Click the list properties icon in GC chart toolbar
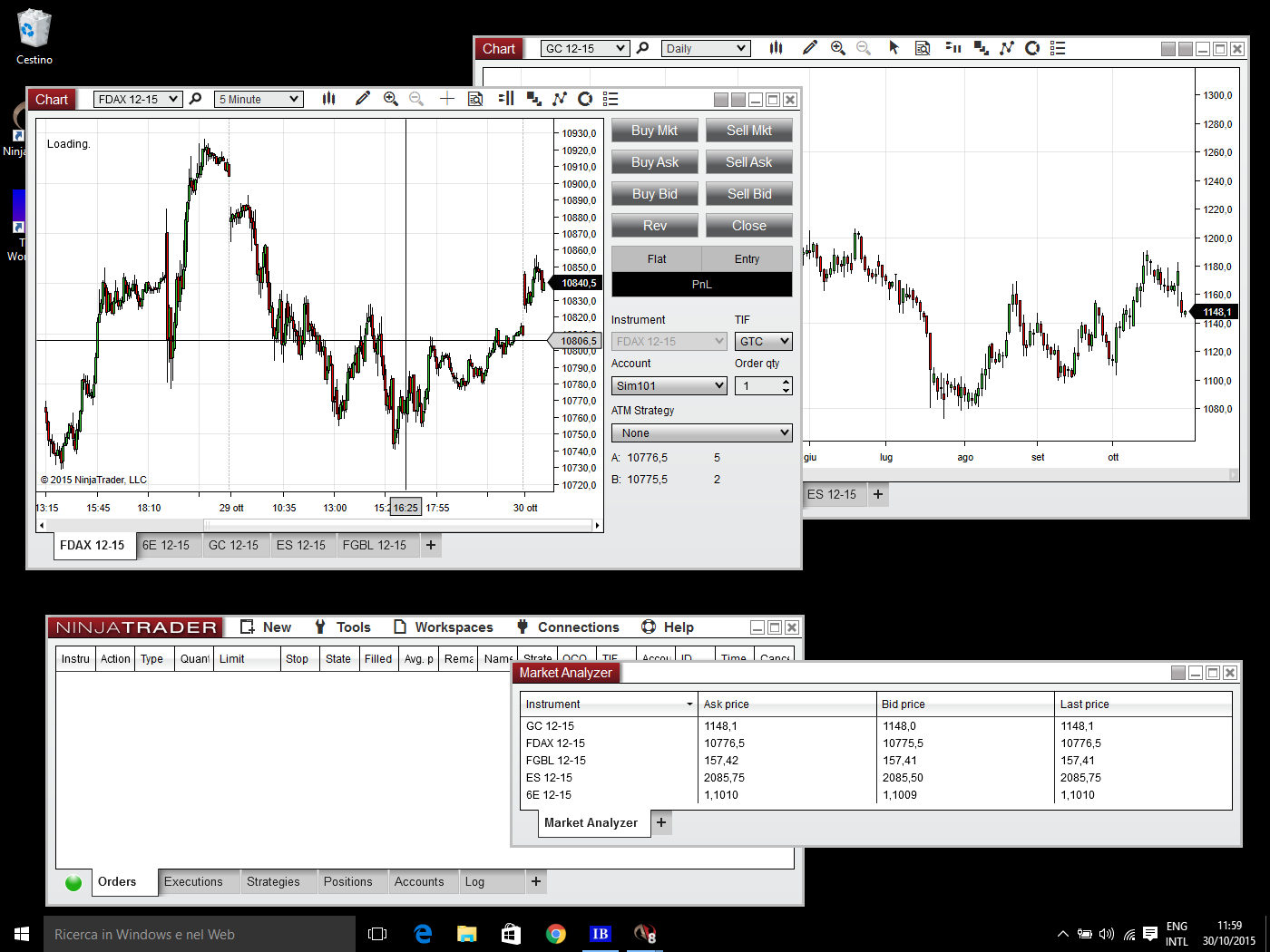1270x952 pixels. click(x=1058, y=48)
